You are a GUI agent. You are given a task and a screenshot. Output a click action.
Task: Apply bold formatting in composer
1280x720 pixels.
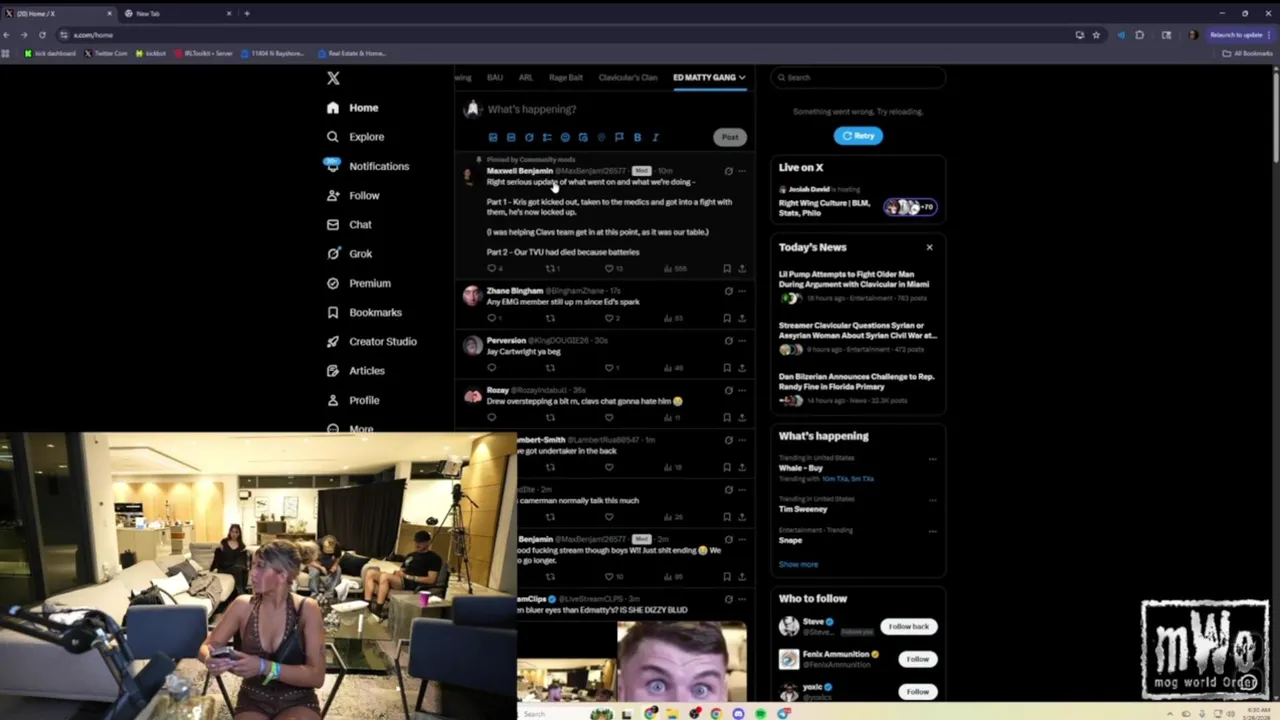tap(637, 137)
